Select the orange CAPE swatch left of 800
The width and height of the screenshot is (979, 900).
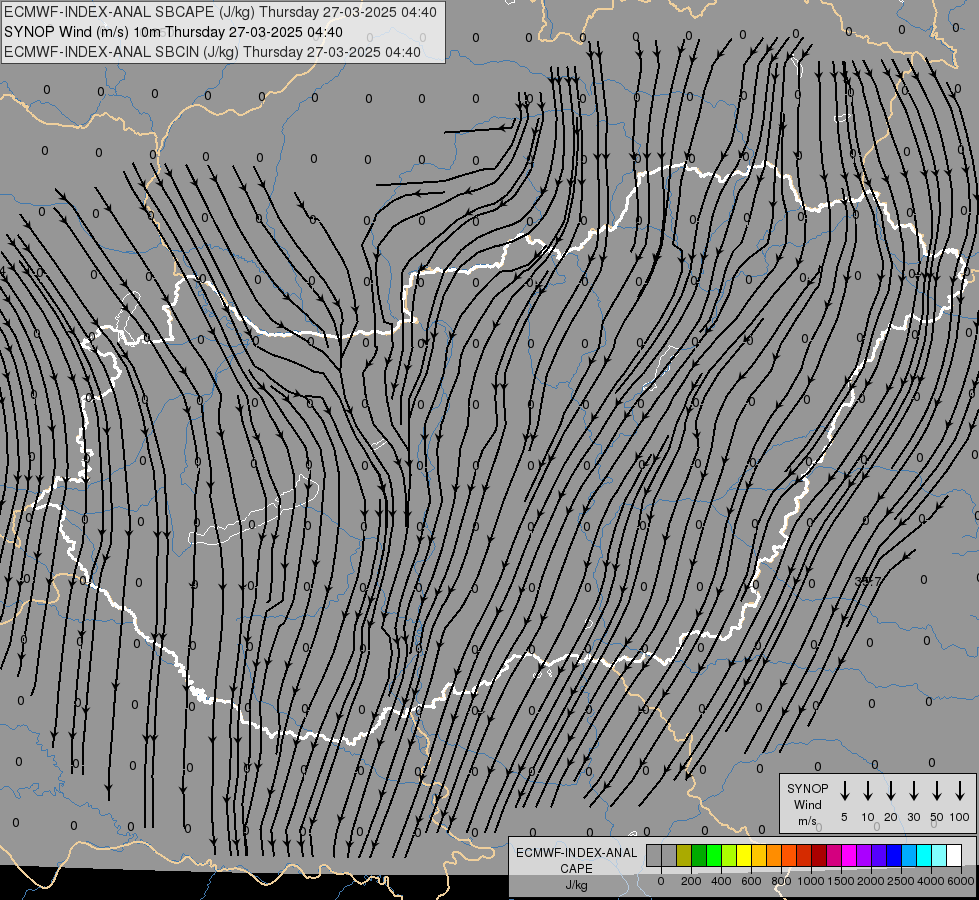tap(774, 855)
